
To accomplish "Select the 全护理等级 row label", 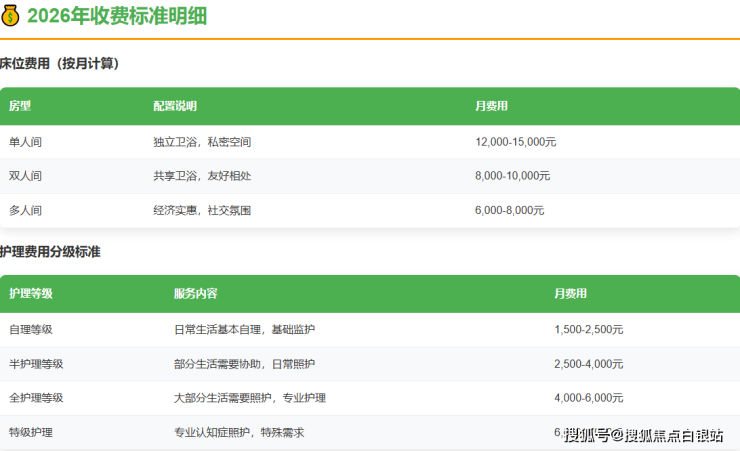I will (36, 398).
